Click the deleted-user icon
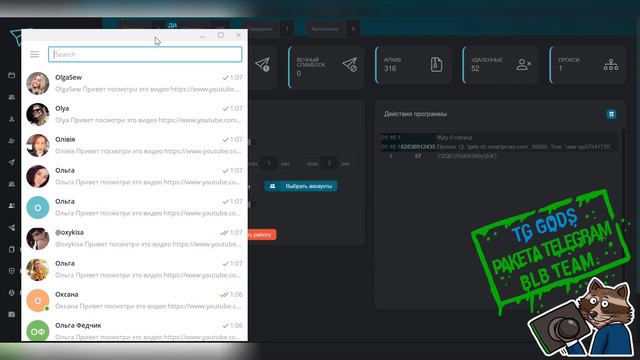Viewport: 640px width, 360px height. coord(523,64)
